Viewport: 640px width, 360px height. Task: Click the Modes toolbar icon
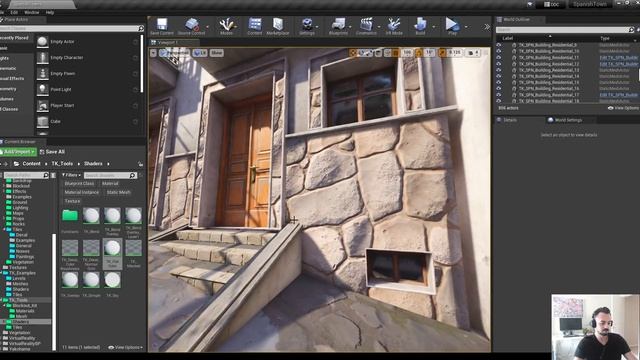coord(226,26)
